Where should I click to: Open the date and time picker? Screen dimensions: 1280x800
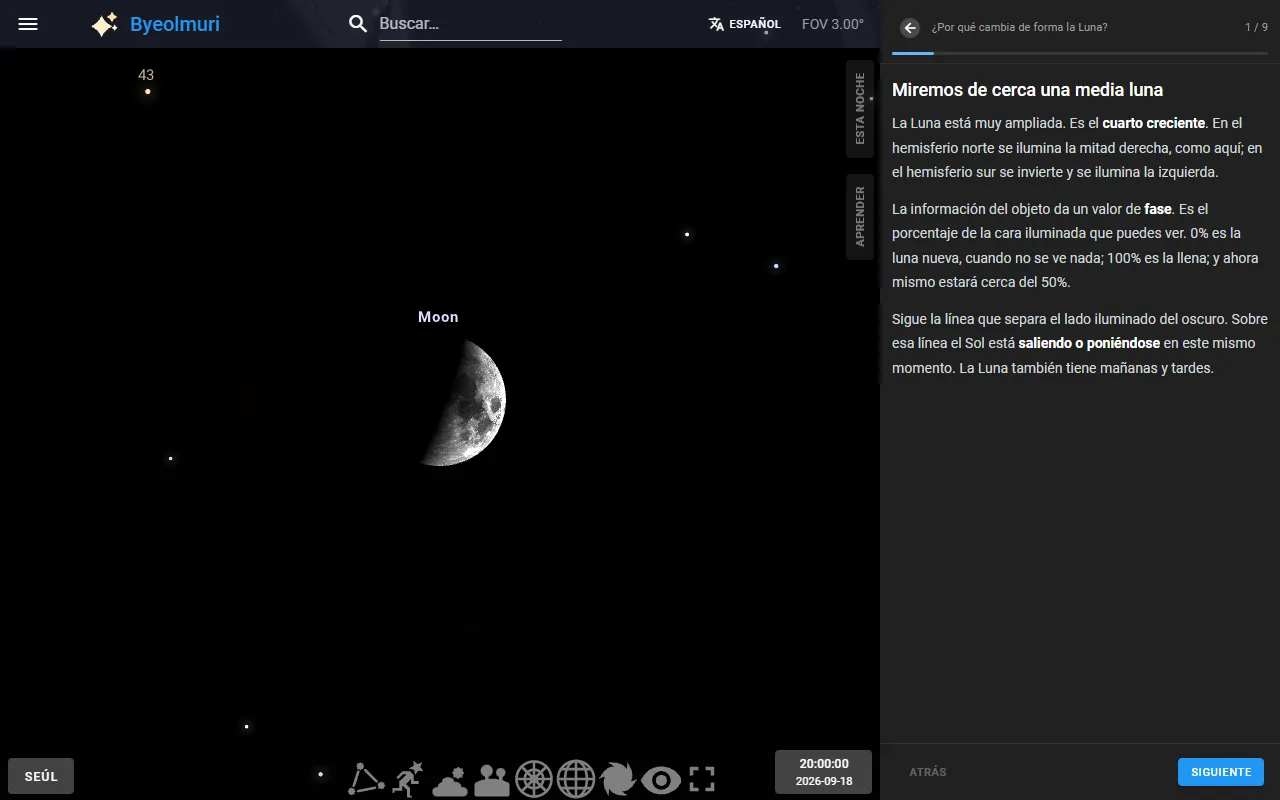coord(824,772)
